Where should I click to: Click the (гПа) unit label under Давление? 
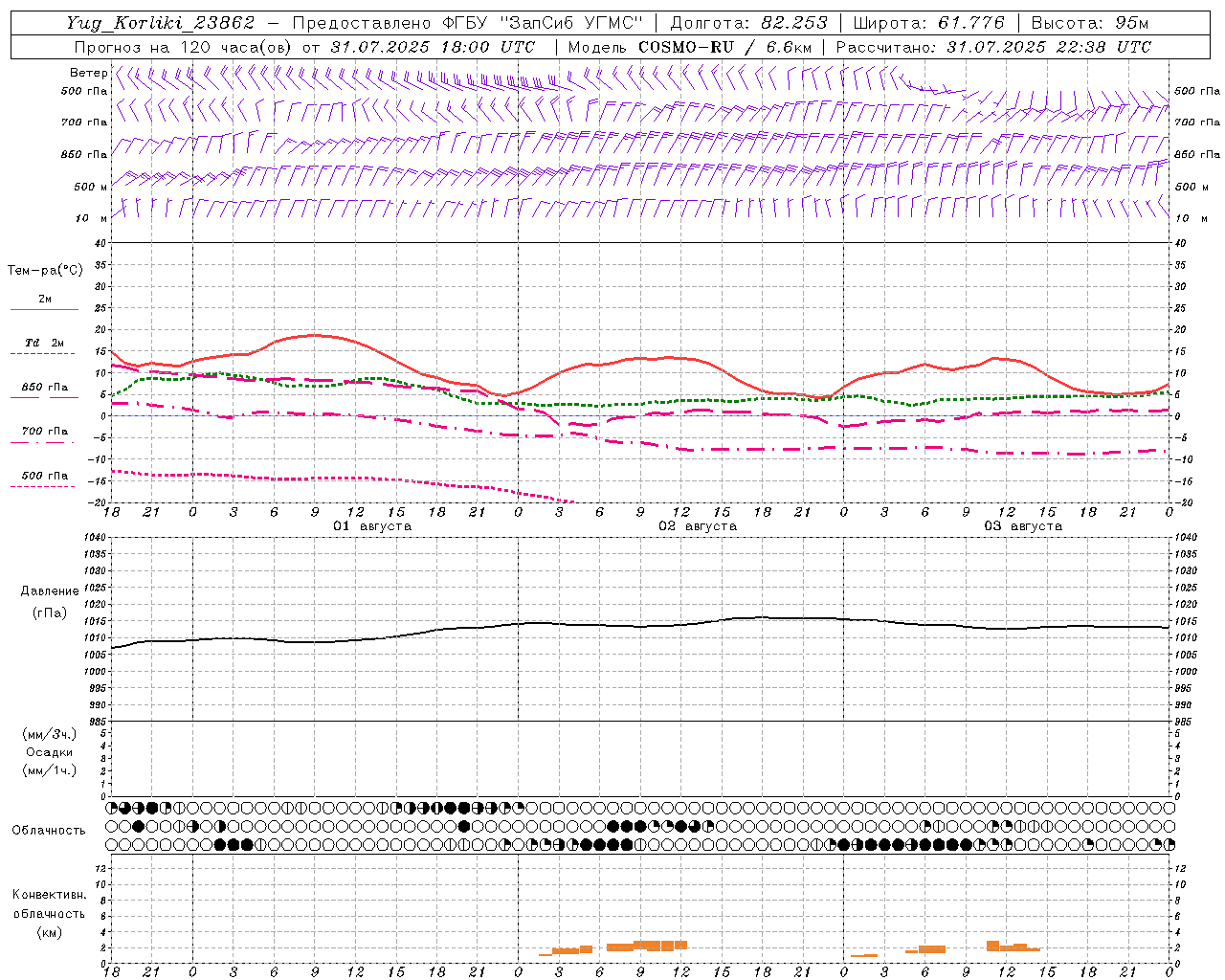point(49,612)
